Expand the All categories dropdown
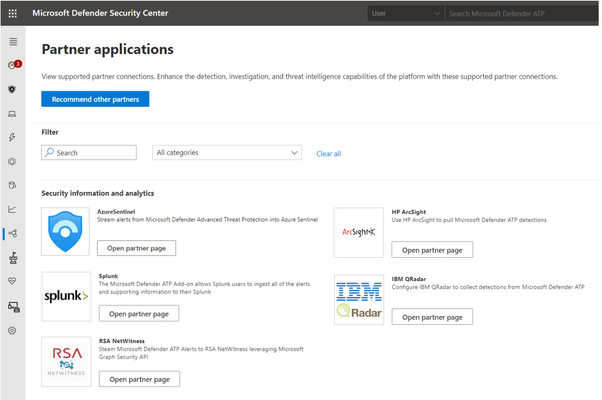The height and width of the screenshot is (400, 602). click(227, 152)
